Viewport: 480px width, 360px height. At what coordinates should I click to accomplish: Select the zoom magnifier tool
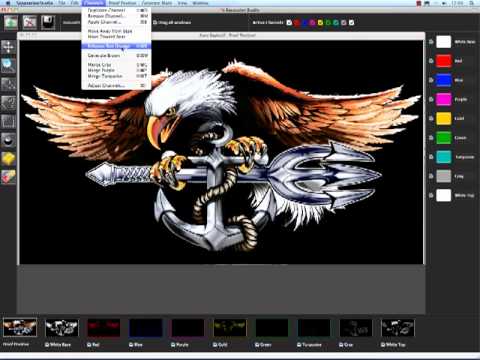tap(8, 65)
